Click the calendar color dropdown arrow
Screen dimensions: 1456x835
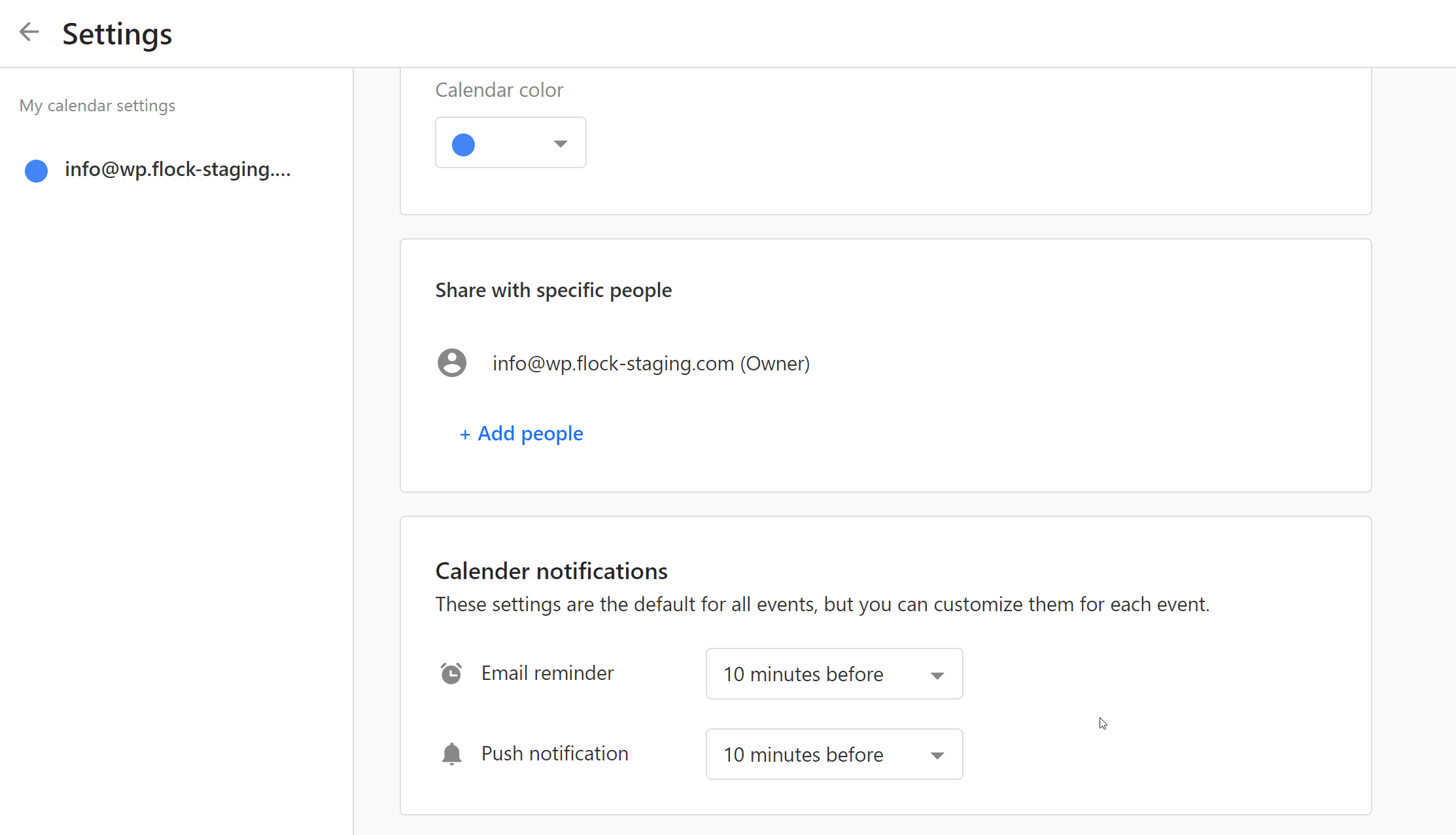tap(560, 144)
